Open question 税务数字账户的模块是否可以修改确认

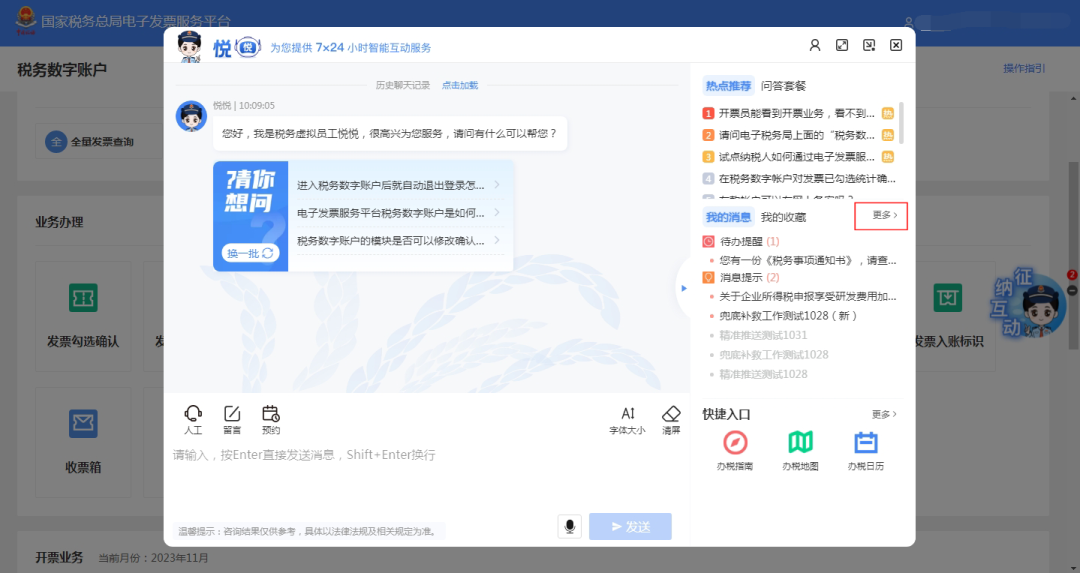click(399, 240)
